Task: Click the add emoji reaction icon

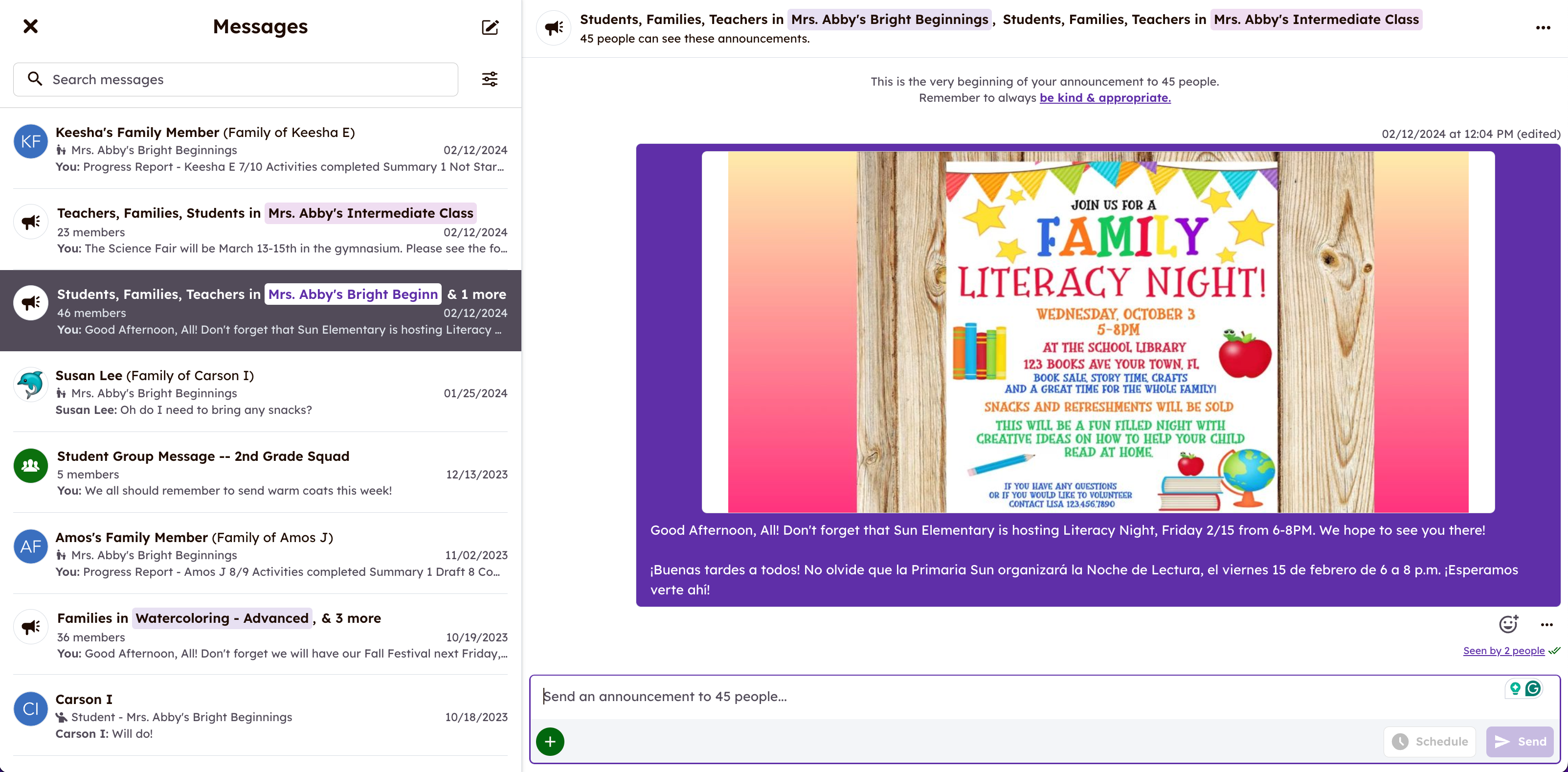Action: pos(1508,624)
